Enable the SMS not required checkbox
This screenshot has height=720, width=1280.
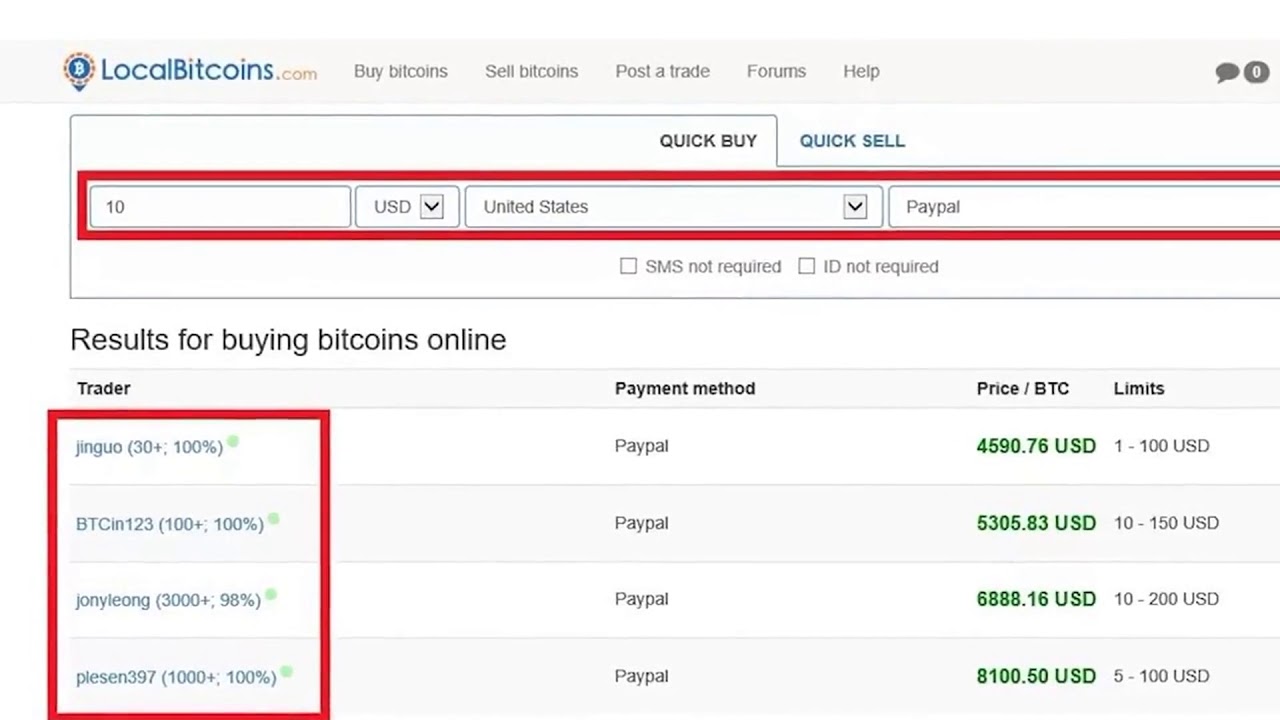point(628,266)
